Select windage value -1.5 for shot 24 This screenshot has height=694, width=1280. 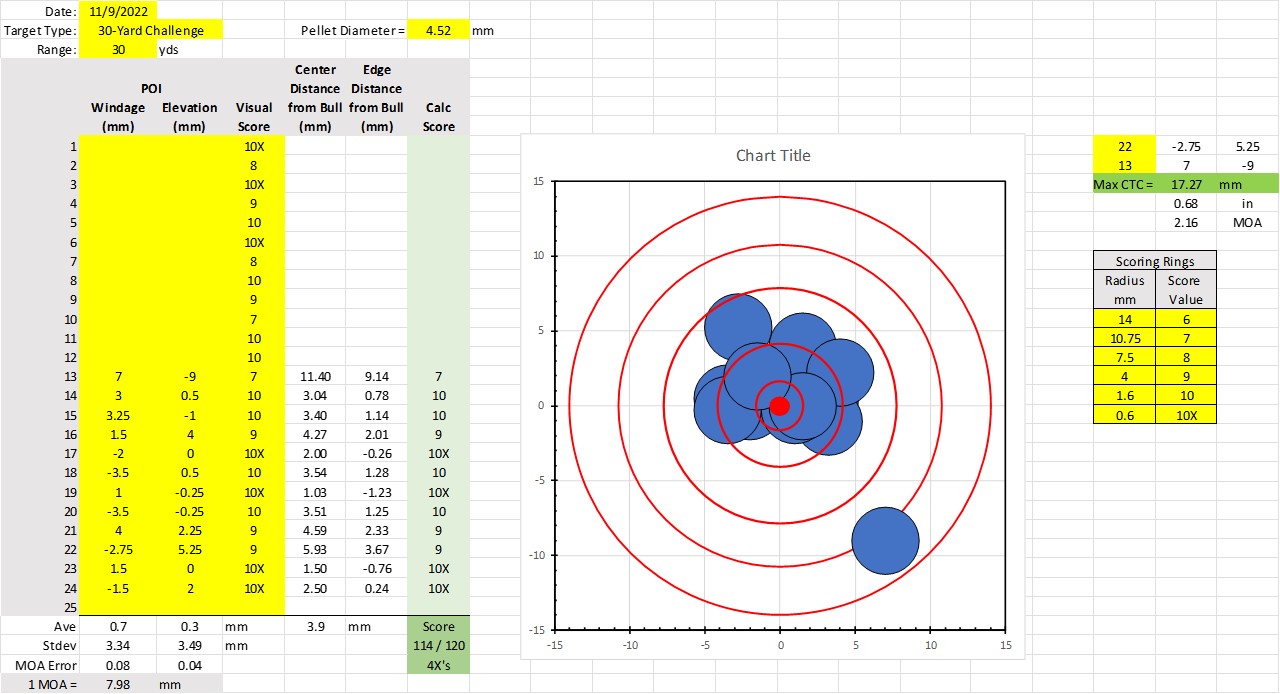click(x=118, y=588)
